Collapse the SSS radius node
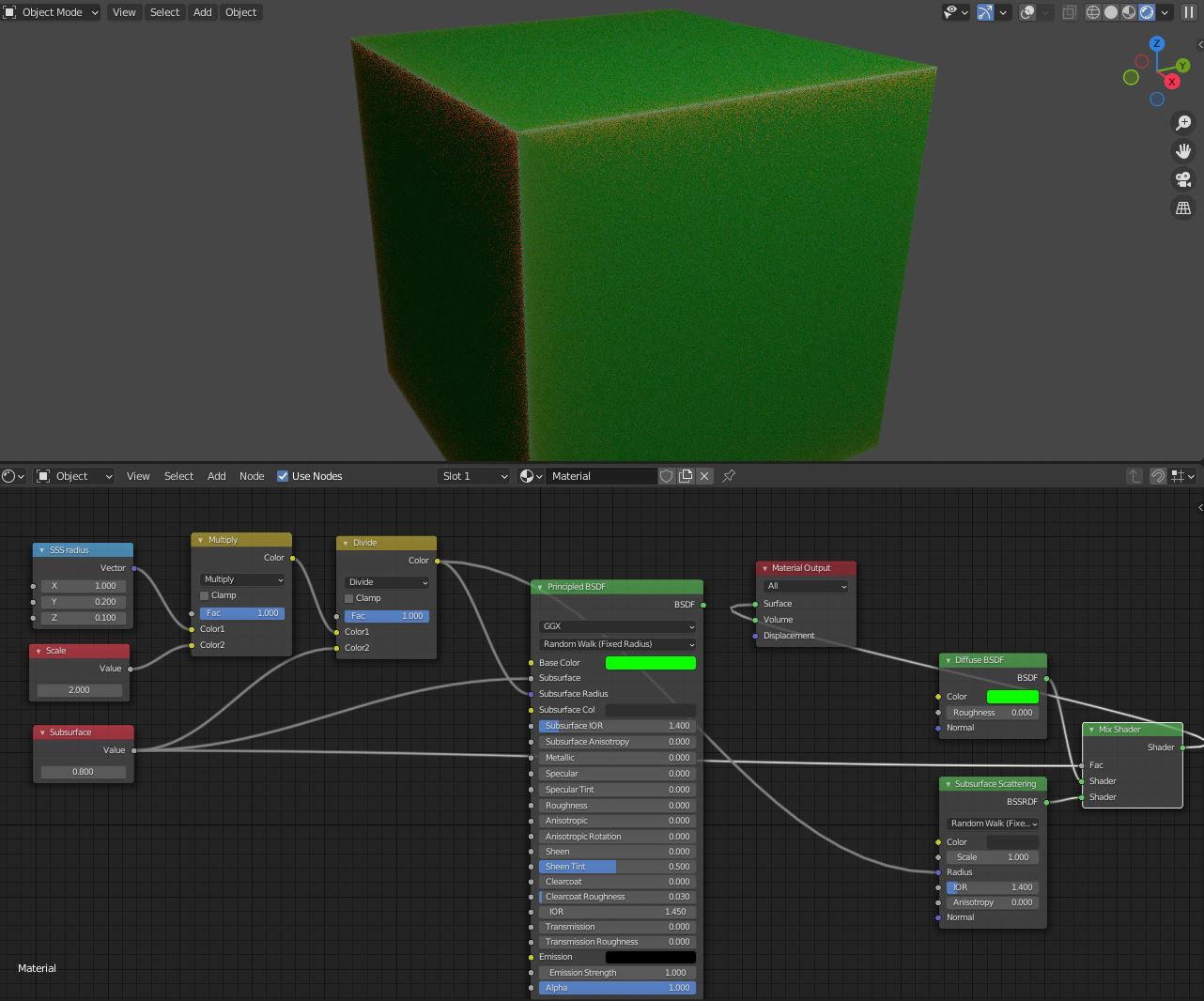Viewport: 1204px width, 1001px height. pos(41,550)
